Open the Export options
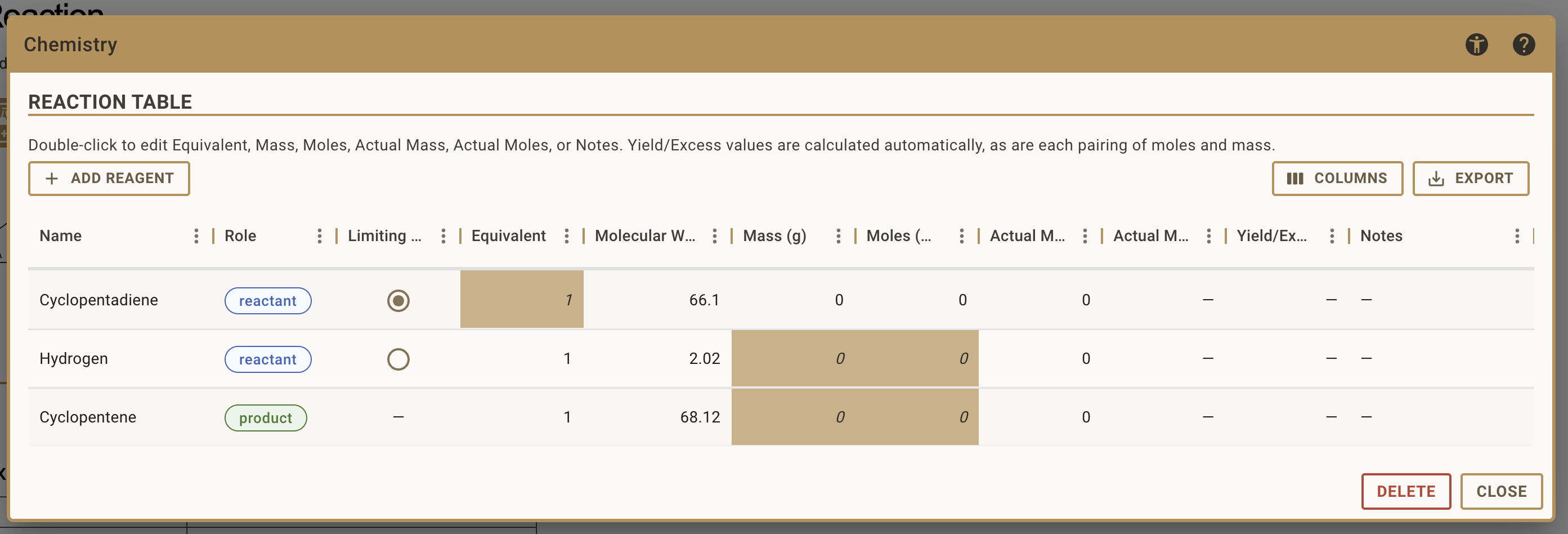 tap(1470, 179)
